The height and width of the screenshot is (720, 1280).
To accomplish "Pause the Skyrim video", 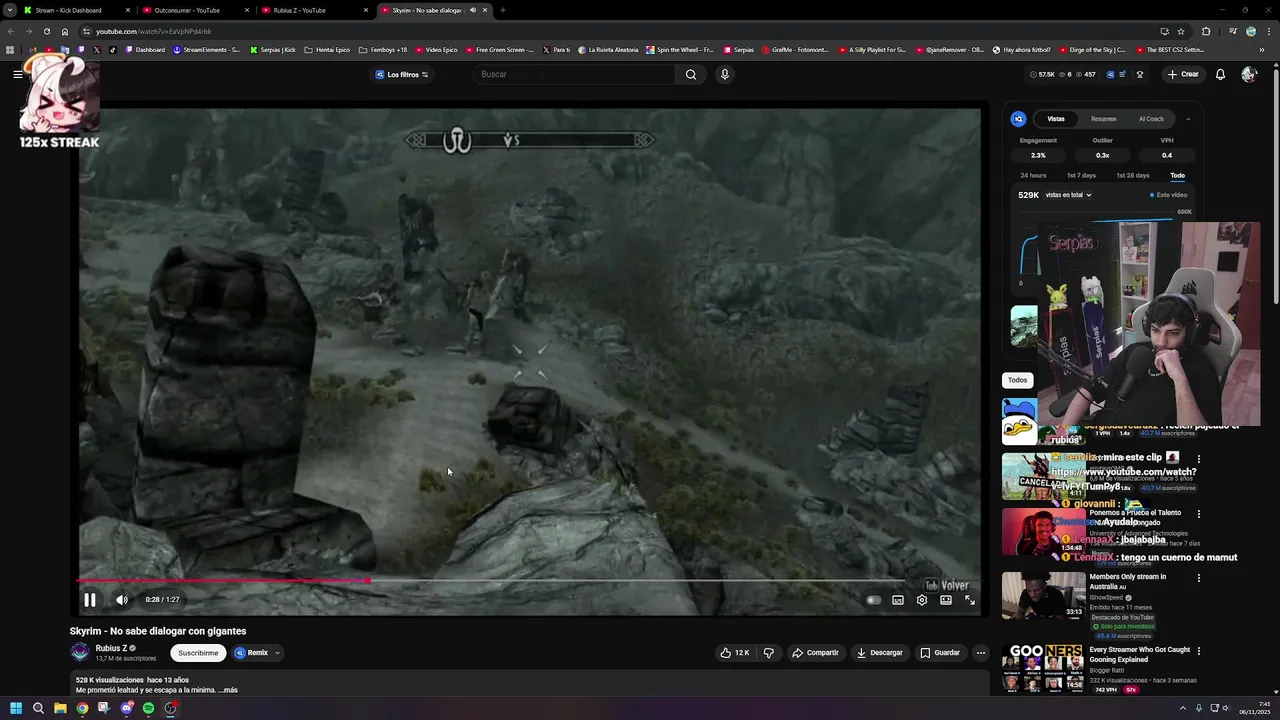I will 89,600.
